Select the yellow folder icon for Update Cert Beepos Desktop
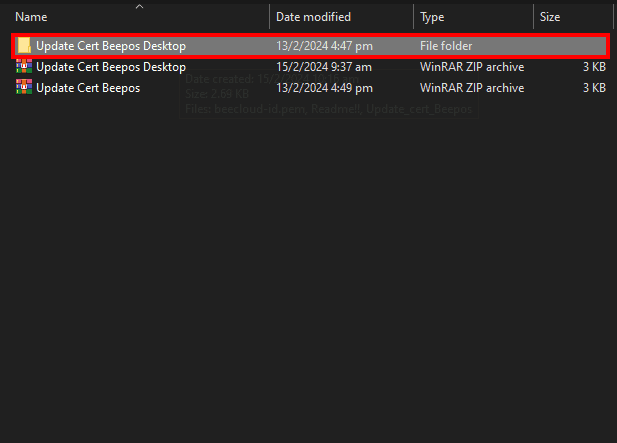This screenshot has width=617, height=443. coord(24,46)
